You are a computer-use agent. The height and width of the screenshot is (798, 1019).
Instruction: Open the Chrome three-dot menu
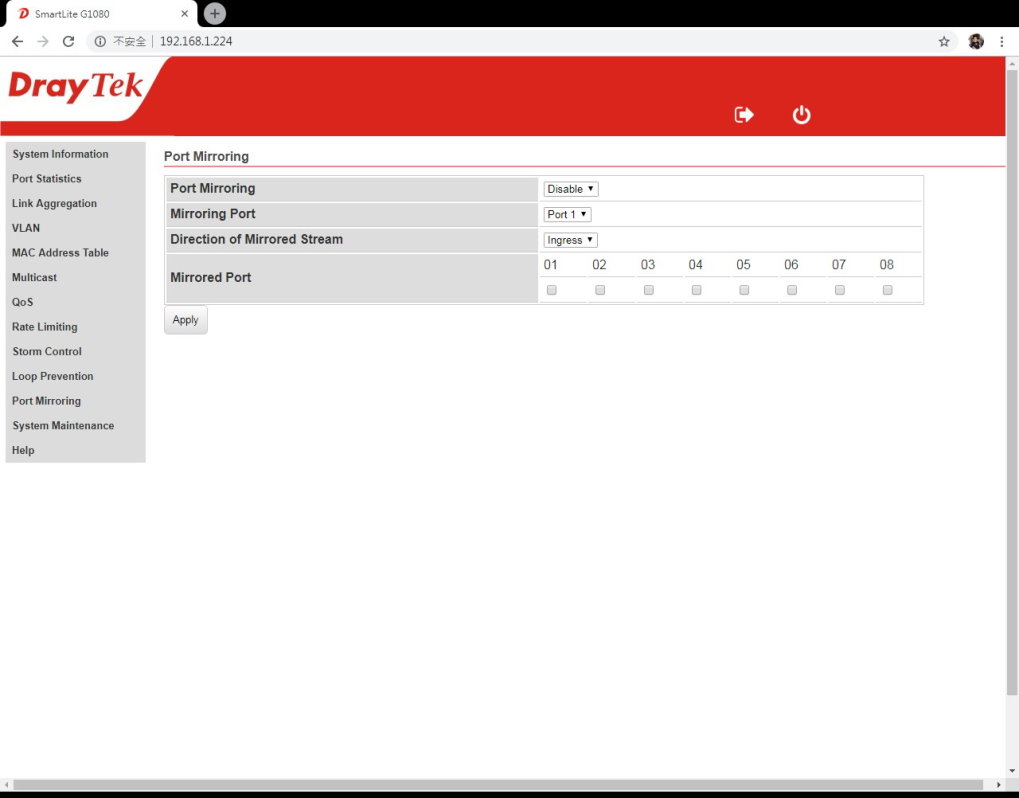[1001, 41]
